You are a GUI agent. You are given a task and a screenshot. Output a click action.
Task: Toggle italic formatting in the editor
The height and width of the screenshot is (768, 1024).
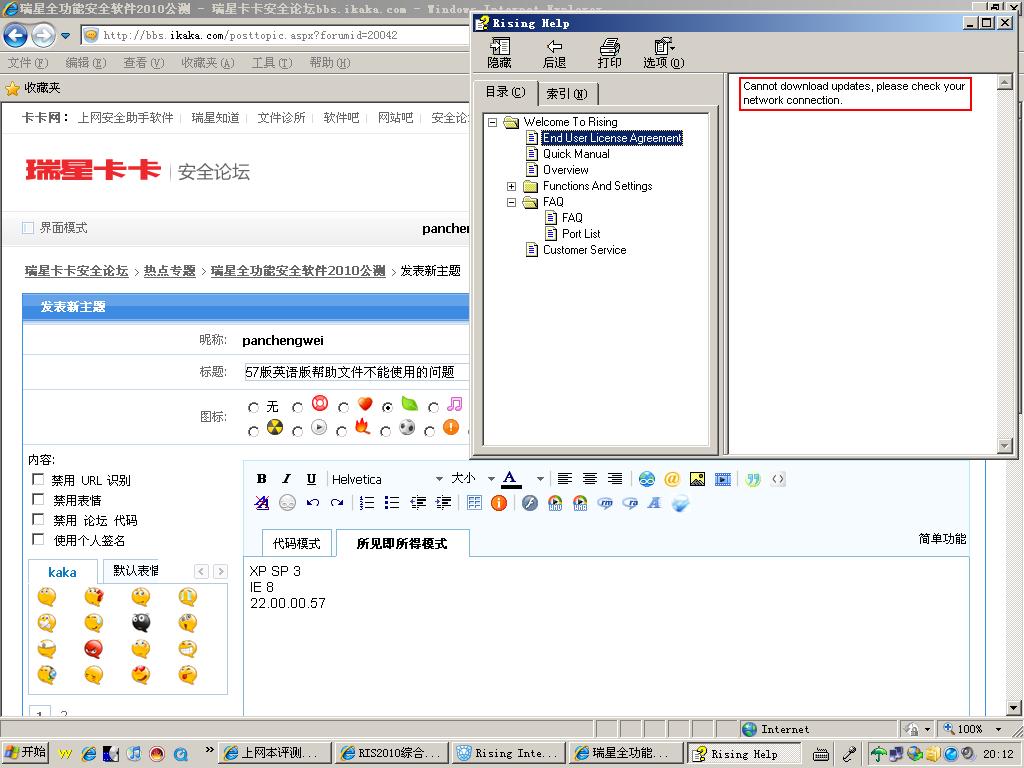(286, 479)
